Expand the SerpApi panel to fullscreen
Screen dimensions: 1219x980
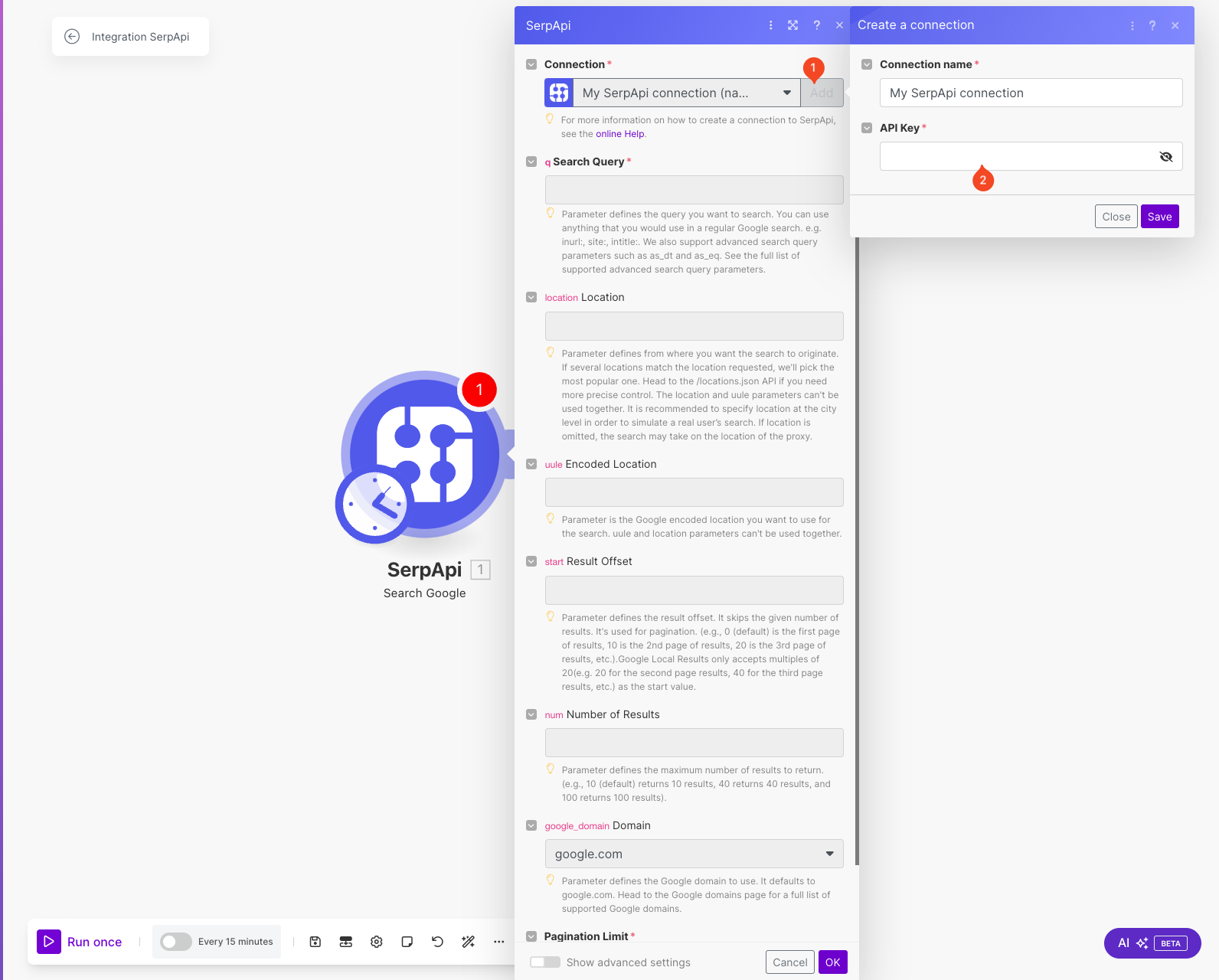pos(793,25)
